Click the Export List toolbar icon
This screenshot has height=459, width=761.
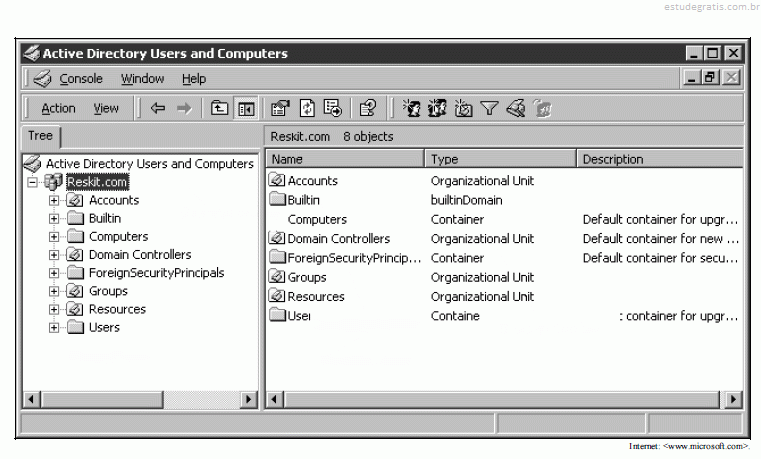pos(333,109)
